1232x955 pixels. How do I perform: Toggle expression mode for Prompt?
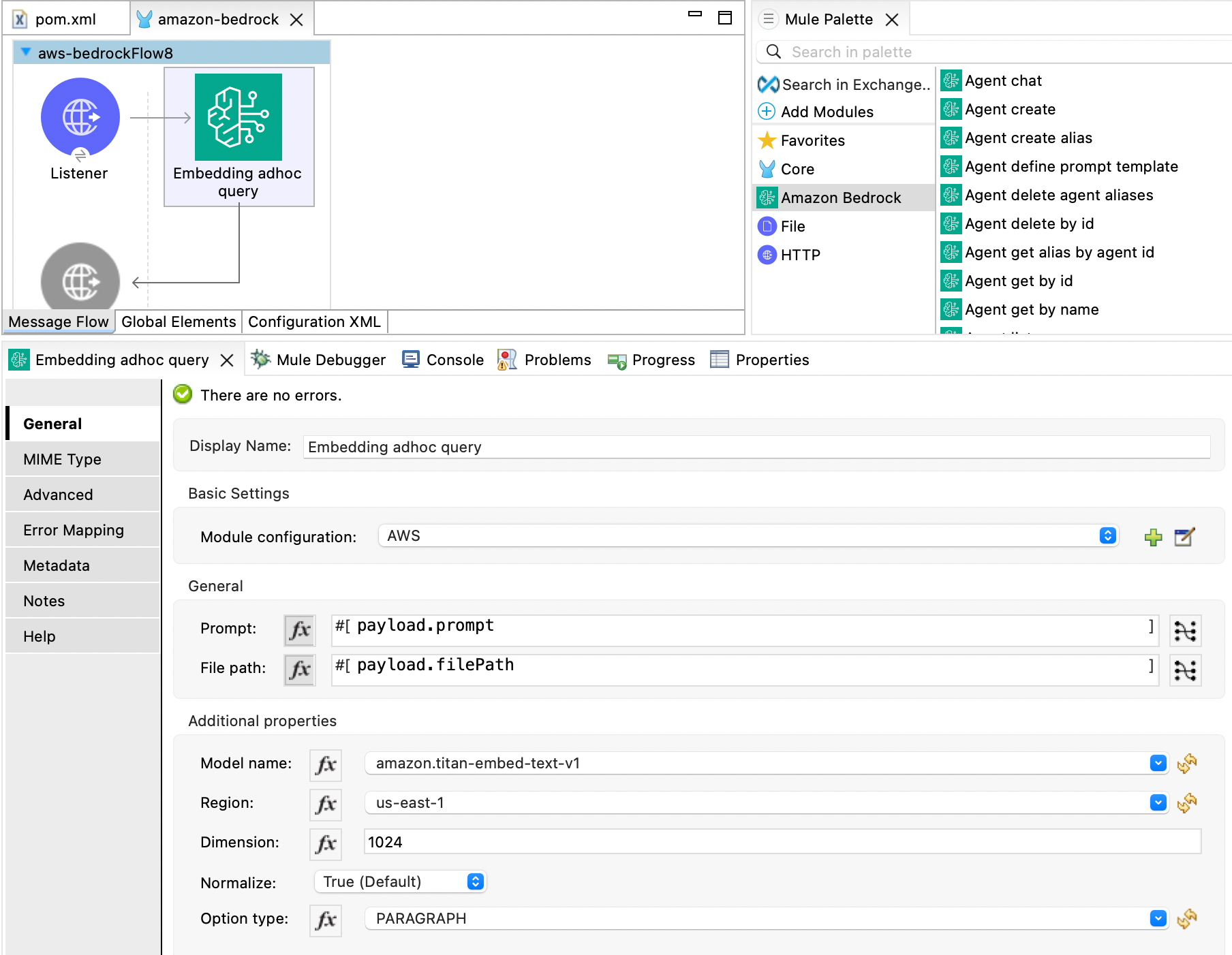pyautogui.click(x=300, y=631)
